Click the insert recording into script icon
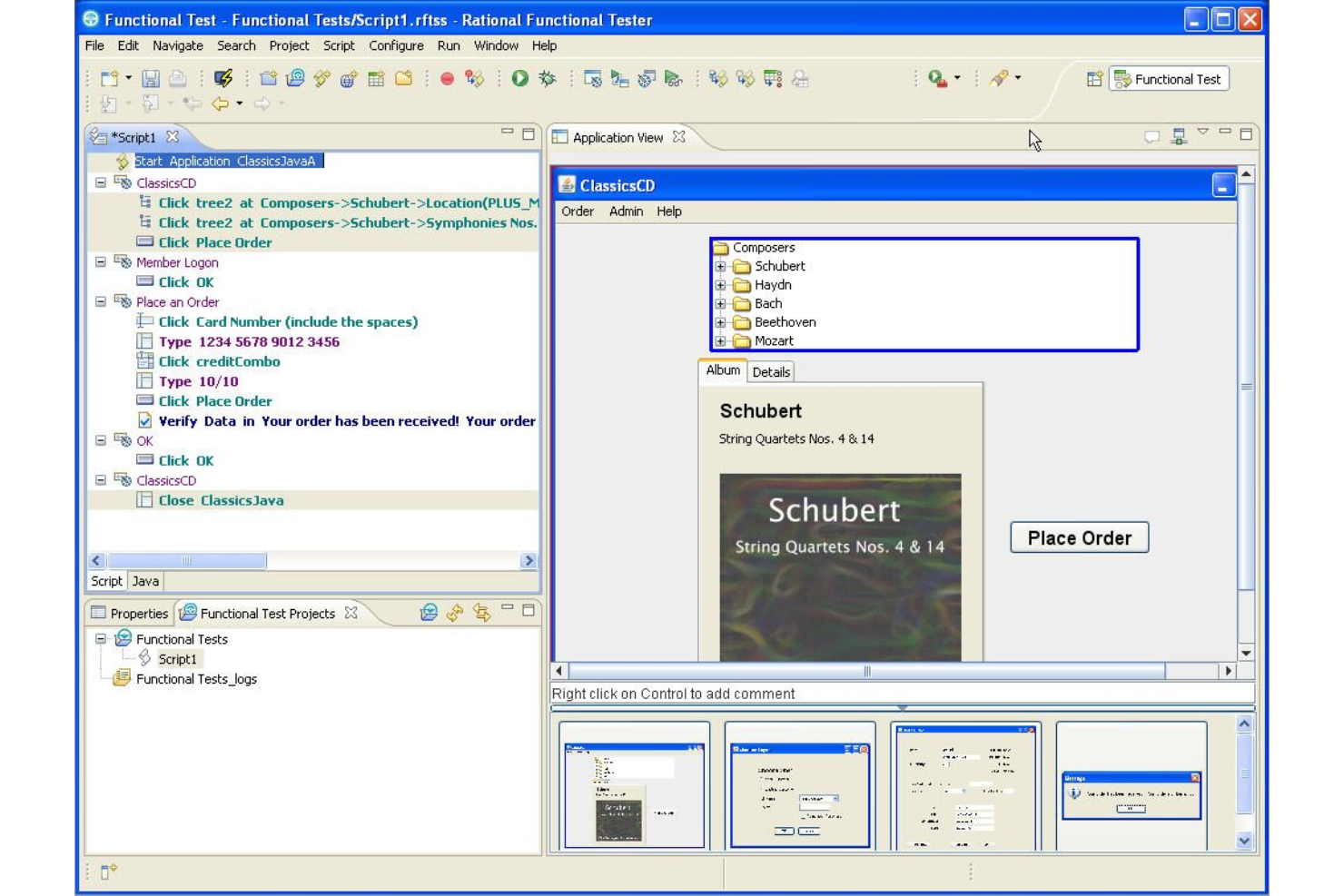 474,79
